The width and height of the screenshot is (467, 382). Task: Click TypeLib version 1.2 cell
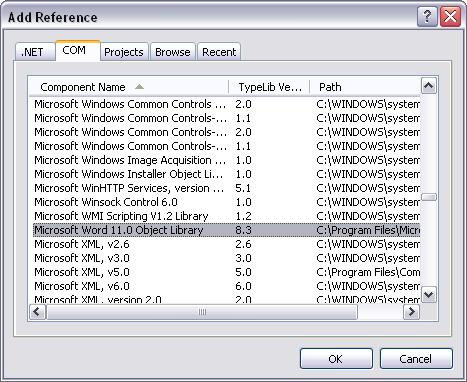(x=243, y=216)
